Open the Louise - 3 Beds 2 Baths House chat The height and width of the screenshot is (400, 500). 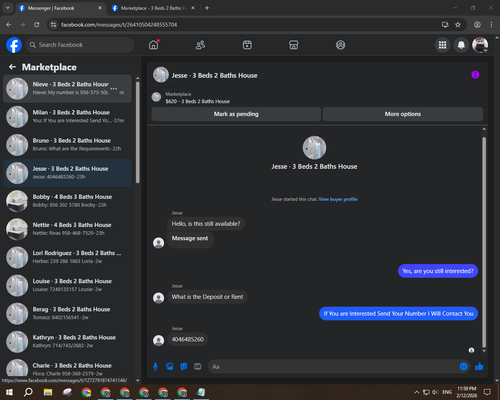[67, 285]
